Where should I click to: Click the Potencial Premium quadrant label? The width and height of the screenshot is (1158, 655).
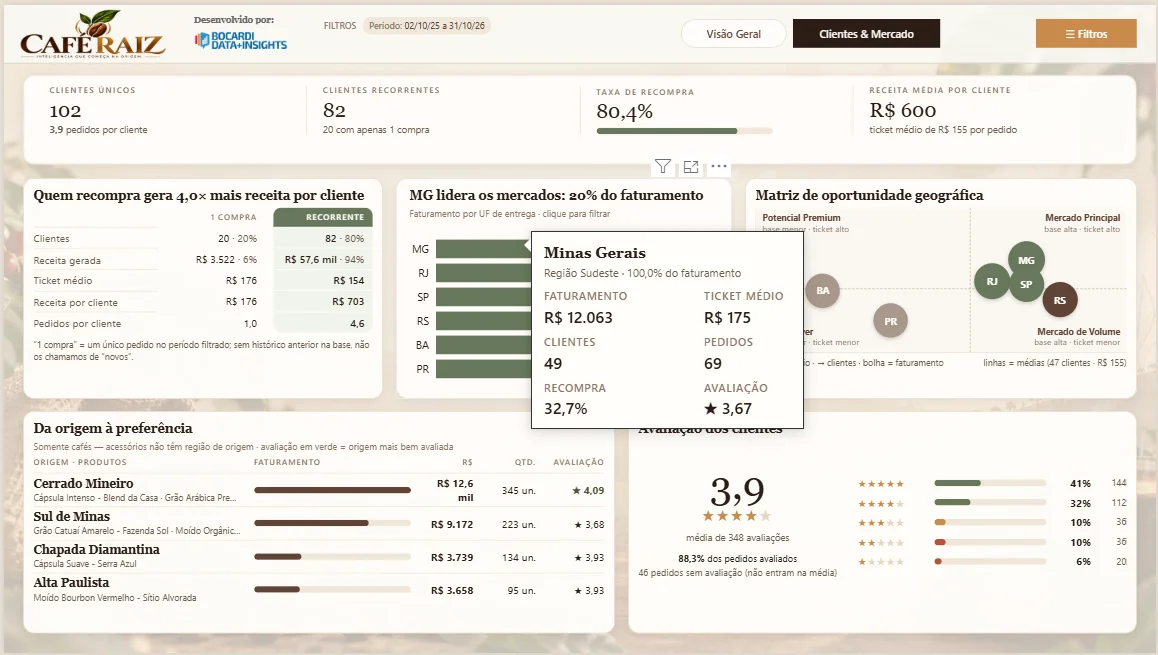pos(801,218)
